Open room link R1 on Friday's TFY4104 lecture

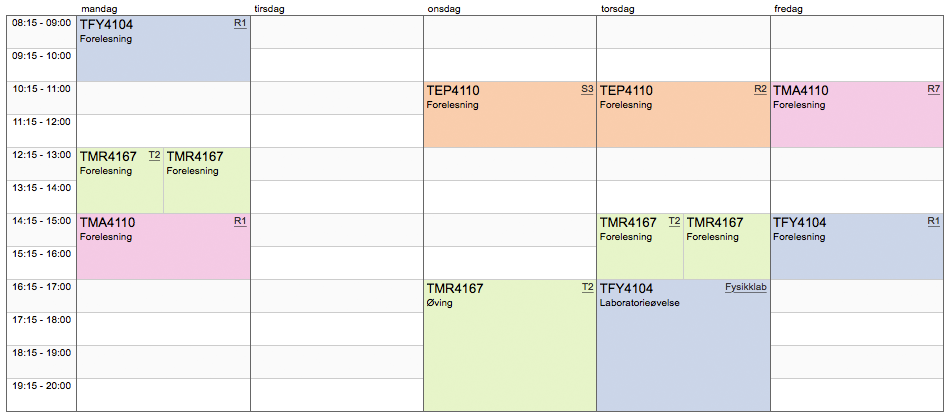[933, 221]
